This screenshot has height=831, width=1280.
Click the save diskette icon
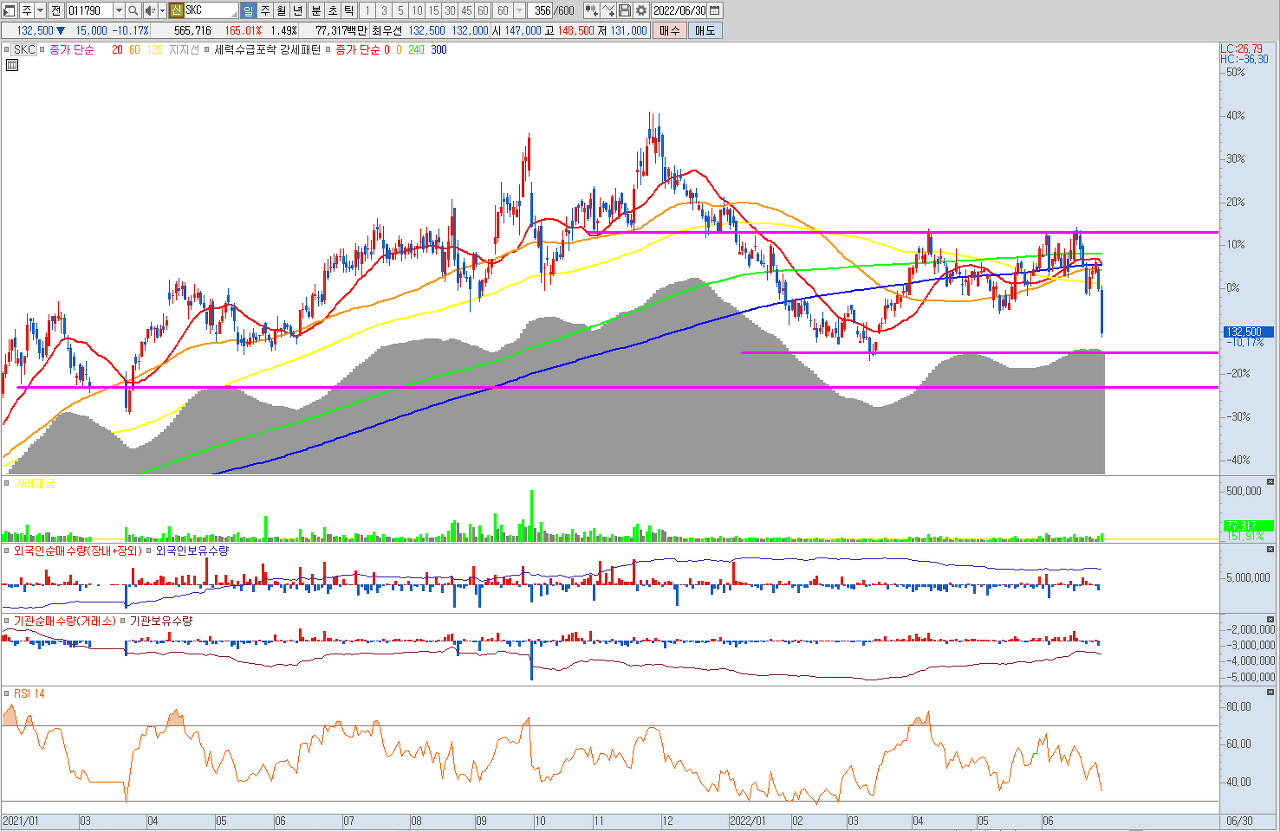(x=624, y=11)
